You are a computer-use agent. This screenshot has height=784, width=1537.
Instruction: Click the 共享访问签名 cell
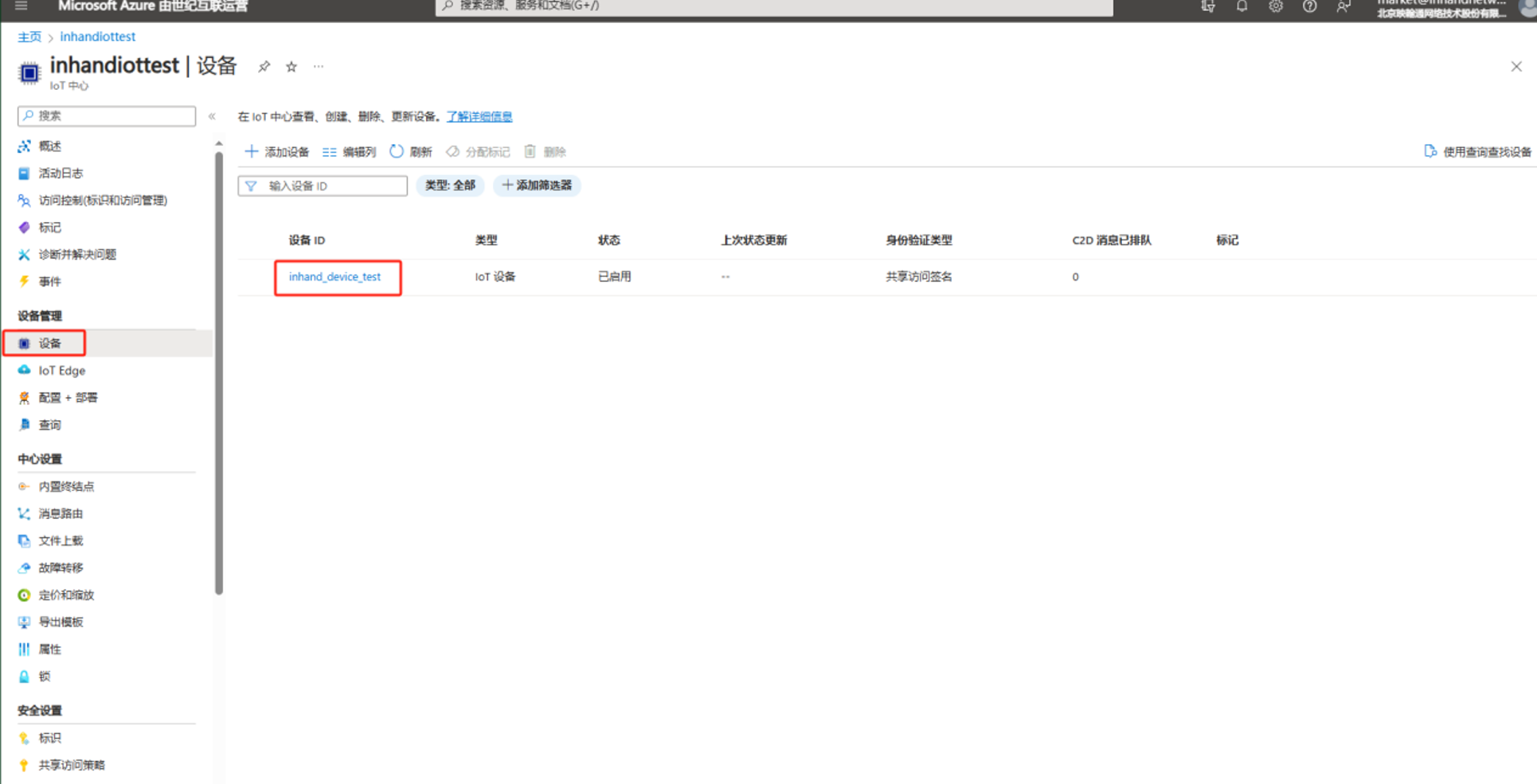[919, 277]
